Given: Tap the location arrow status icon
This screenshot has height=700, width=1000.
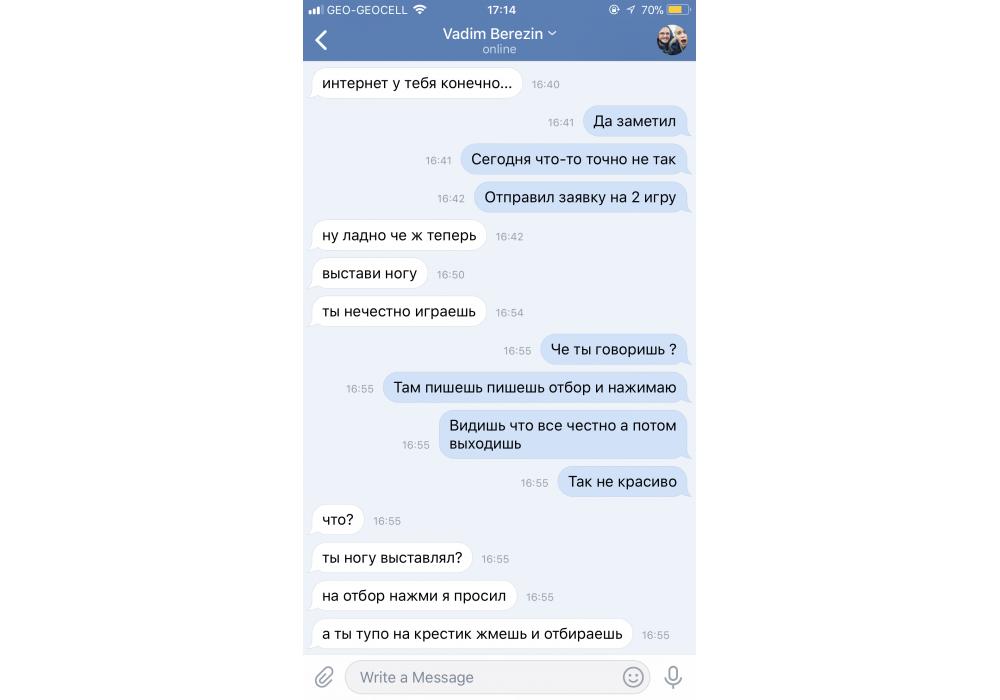Looking at the screenshot, I should pyautogui.click(x=630, y=10).
